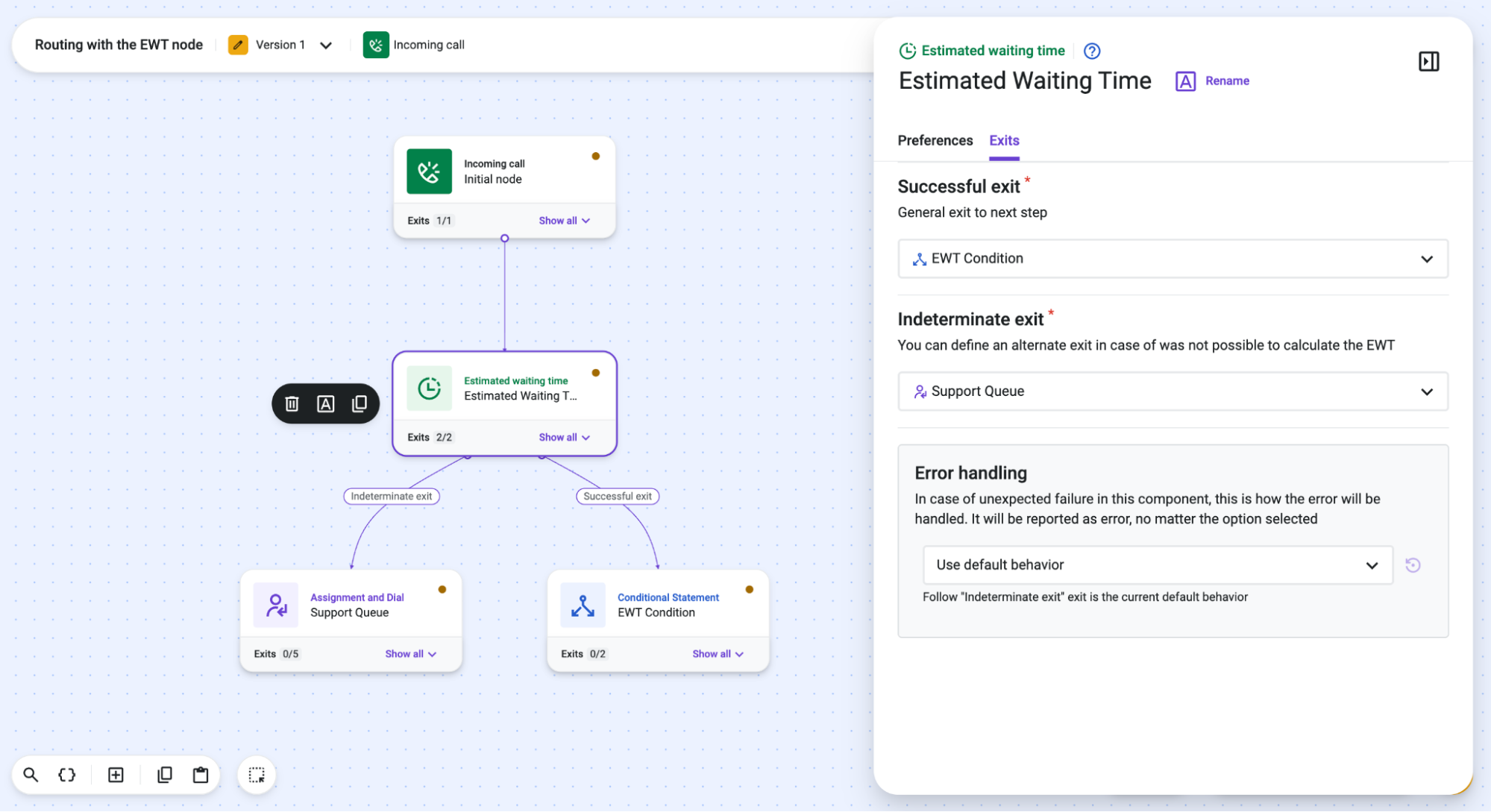1491x812 pixels.
Task: Click the Estimated waiting time node clock icon
Action: [429, 388]
